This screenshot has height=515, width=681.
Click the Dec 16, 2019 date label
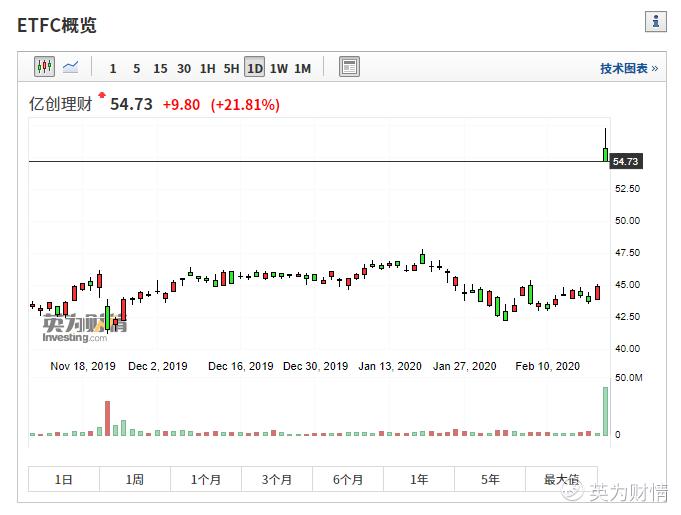[241, 366]
